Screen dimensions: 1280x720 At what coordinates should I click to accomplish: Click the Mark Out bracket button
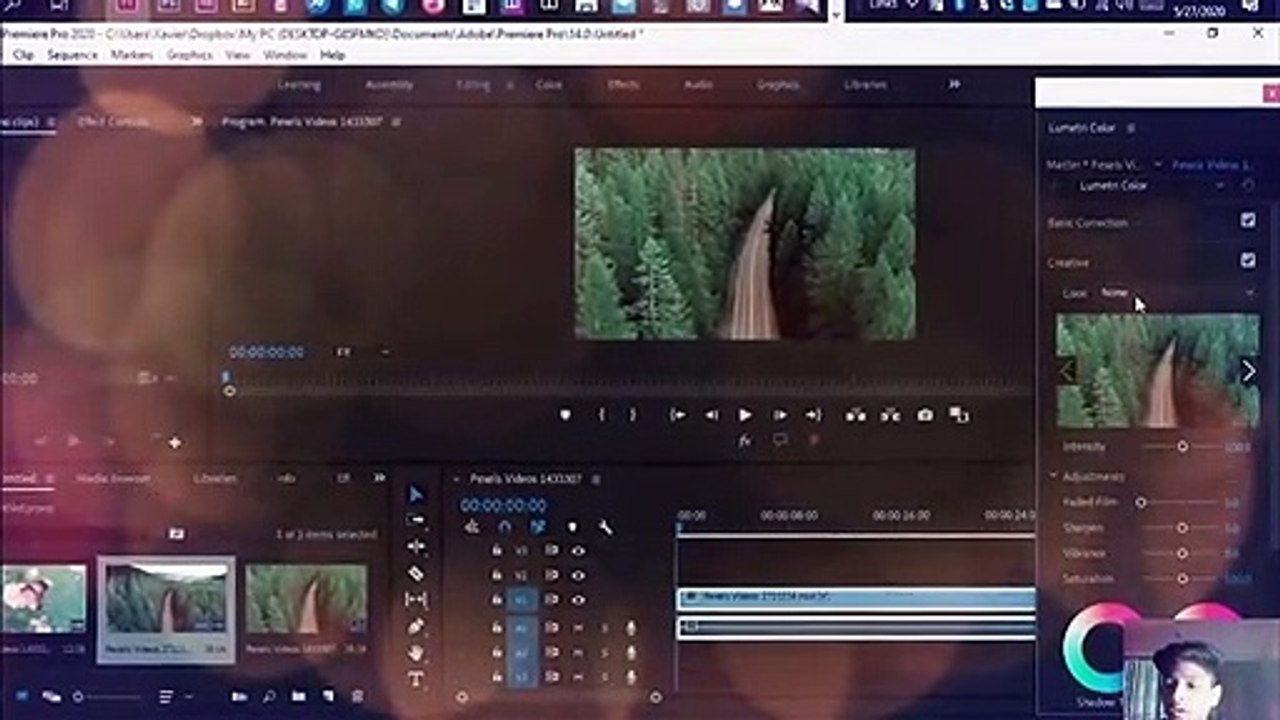coord(632,415)
